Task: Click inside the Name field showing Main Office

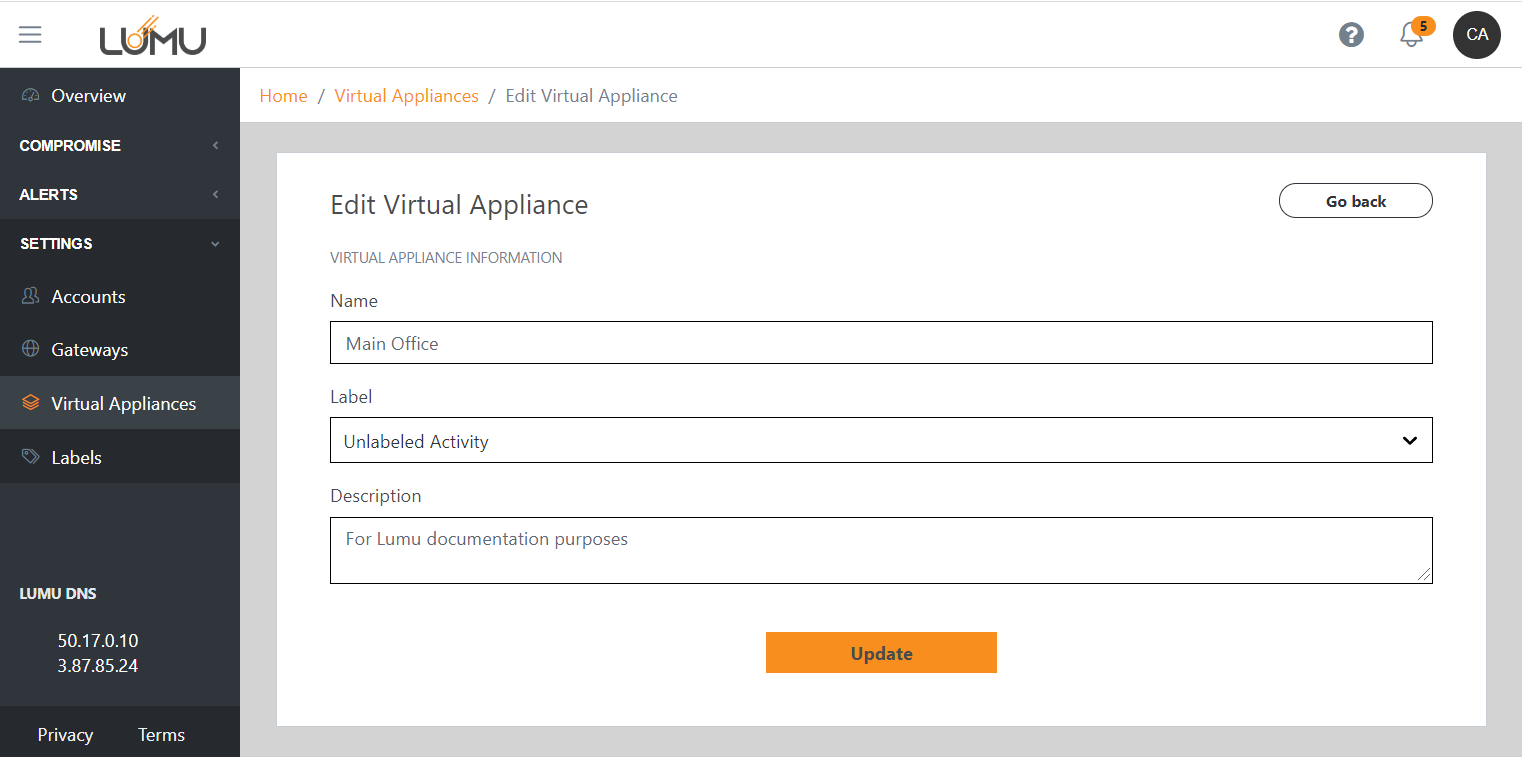Action: 880,342
